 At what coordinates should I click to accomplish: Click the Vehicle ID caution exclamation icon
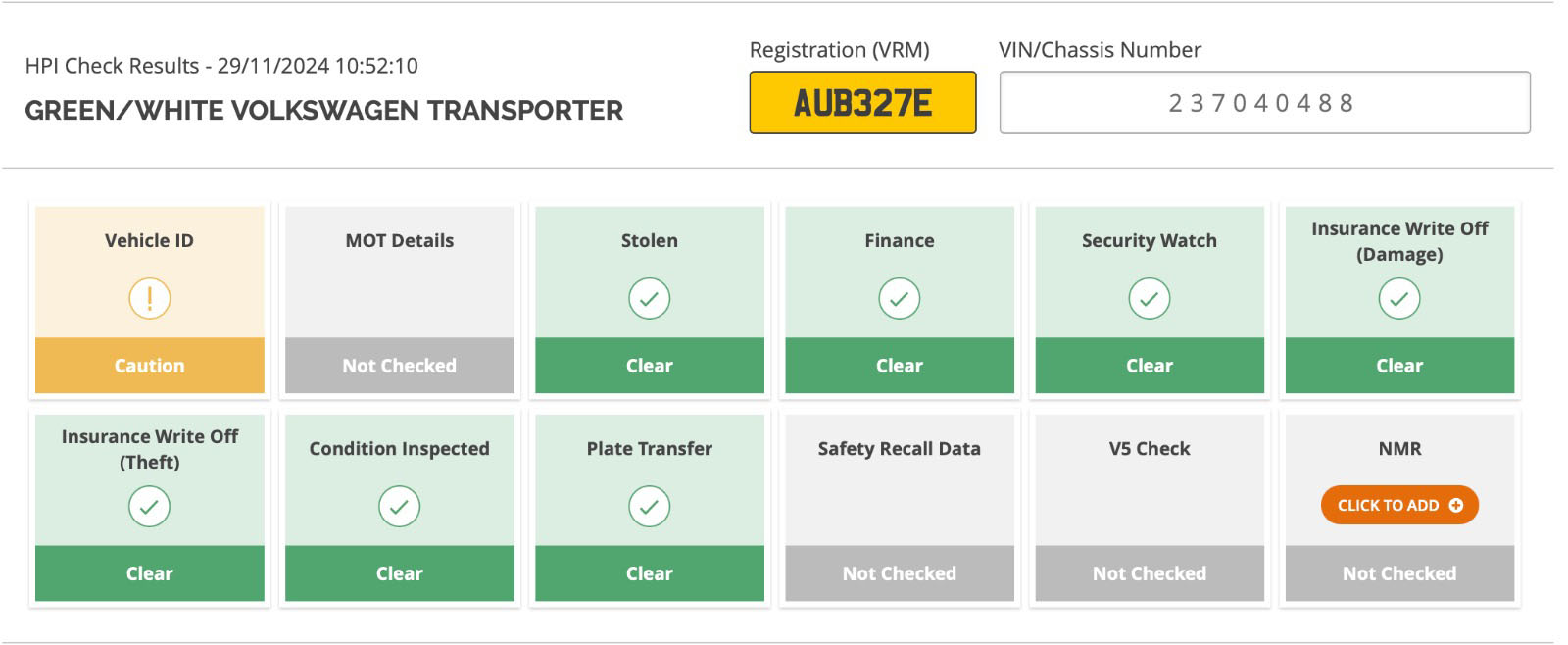coord(149,298)
